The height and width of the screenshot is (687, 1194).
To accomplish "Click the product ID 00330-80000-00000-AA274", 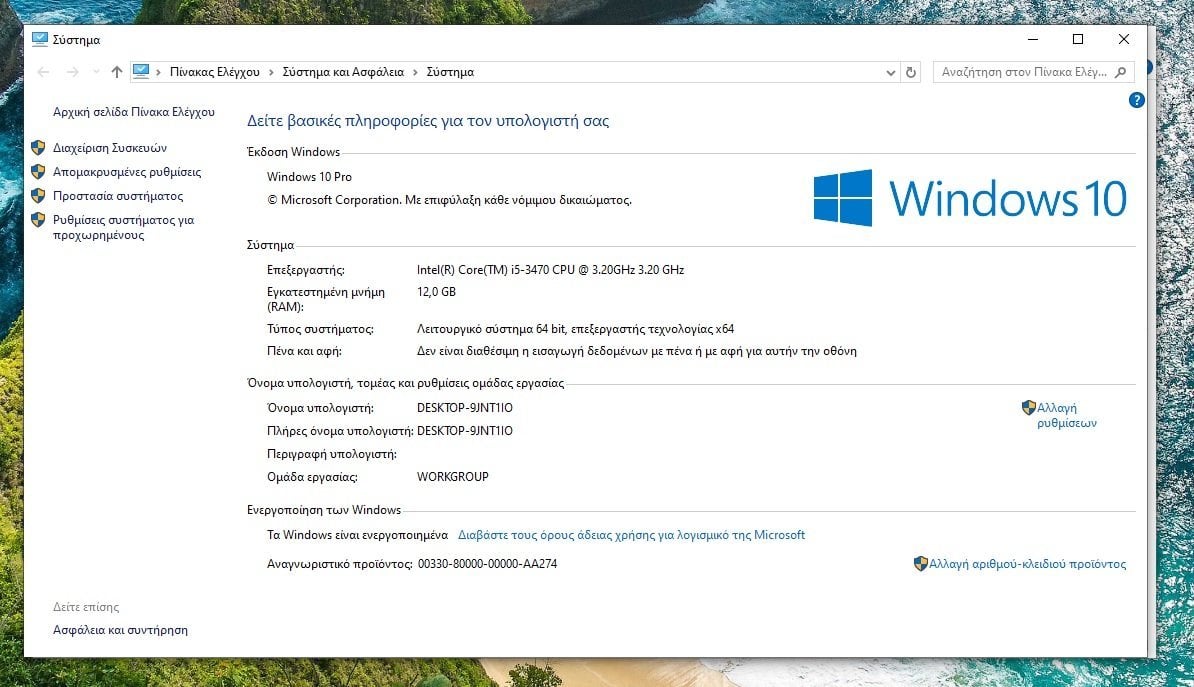I will click(487, 564).
